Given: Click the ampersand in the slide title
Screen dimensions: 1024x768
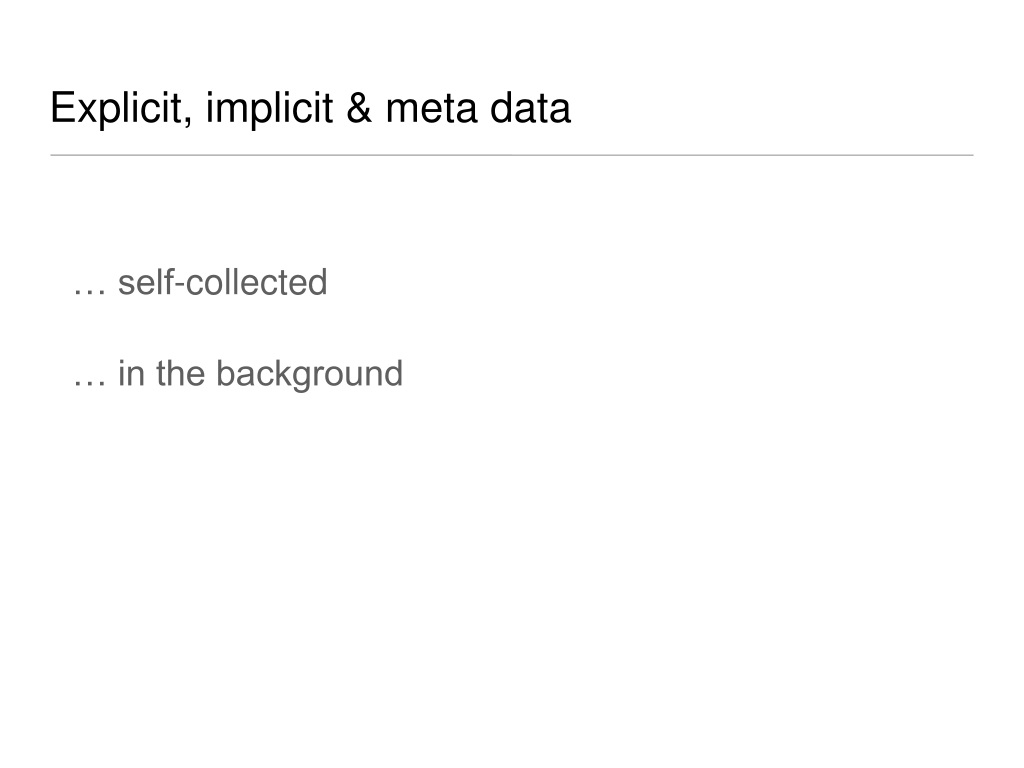Looking at the screenshot, I should coord(359,108).
